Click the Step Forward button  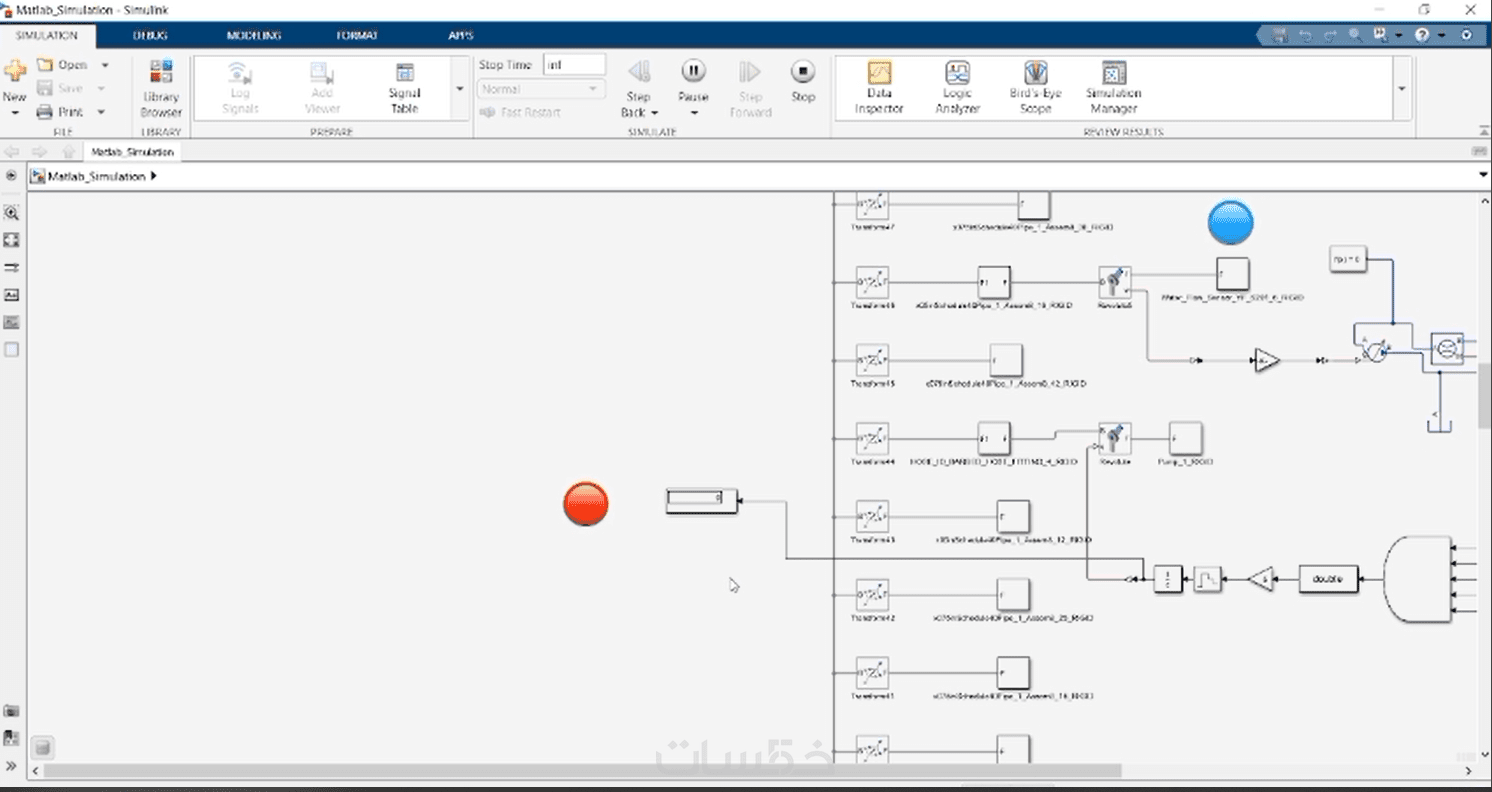click(x=750, y=90)
